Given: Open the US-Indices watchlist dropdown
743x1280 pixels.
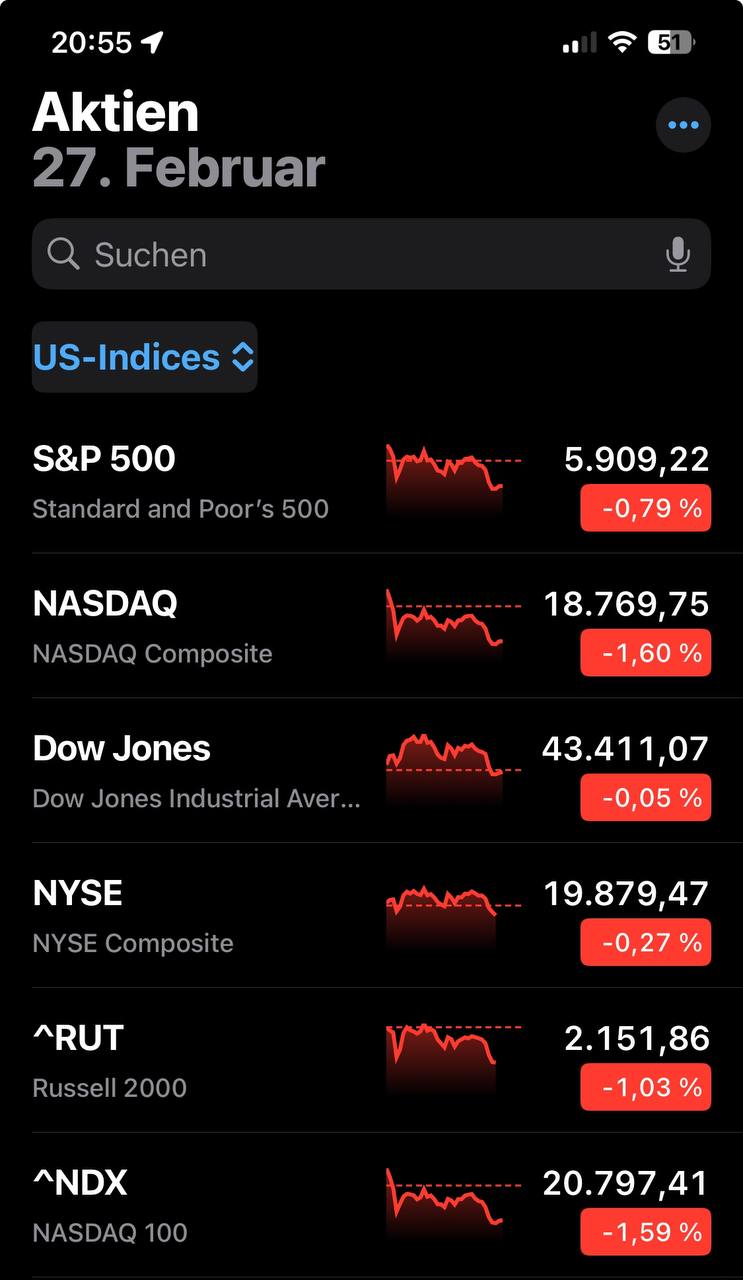Looking at the screenshot, I should (x=144, y=357).
